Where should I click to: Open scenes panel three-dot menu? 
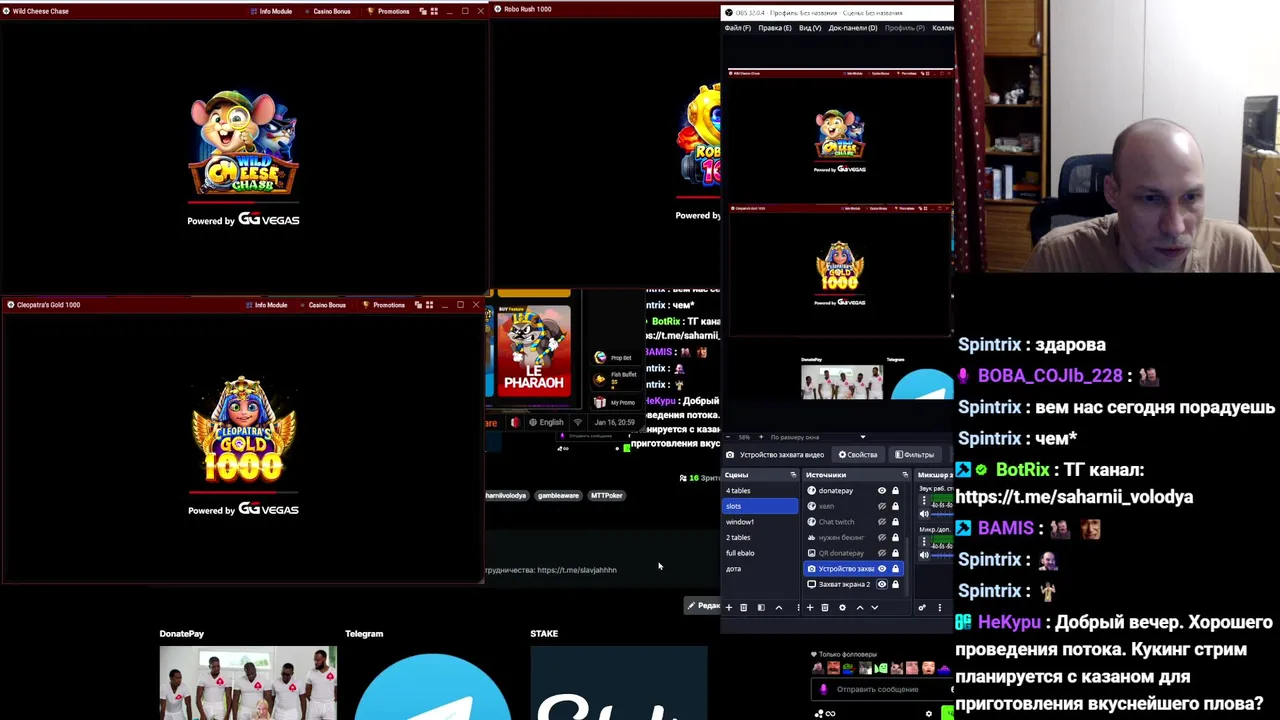[x=798, y=608]
